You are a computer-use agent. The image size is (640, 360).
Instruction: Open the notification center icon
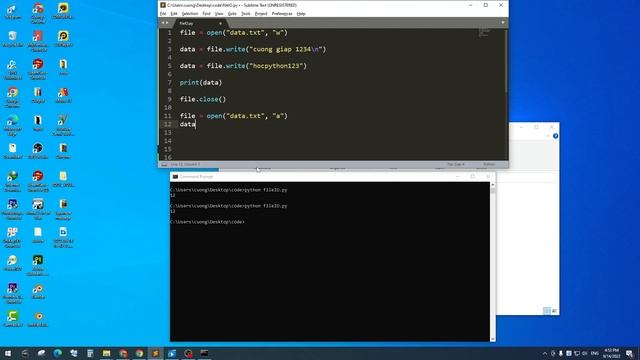tap(630, 353)
